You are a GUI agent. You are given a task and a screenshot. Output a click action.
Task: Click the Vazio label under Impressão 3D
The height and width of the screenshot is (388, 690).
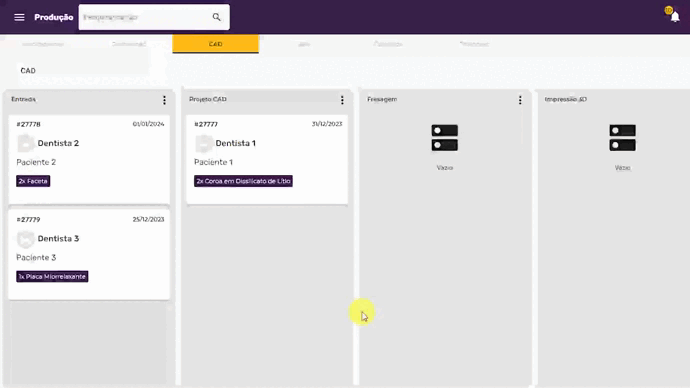tap(622, 168)
